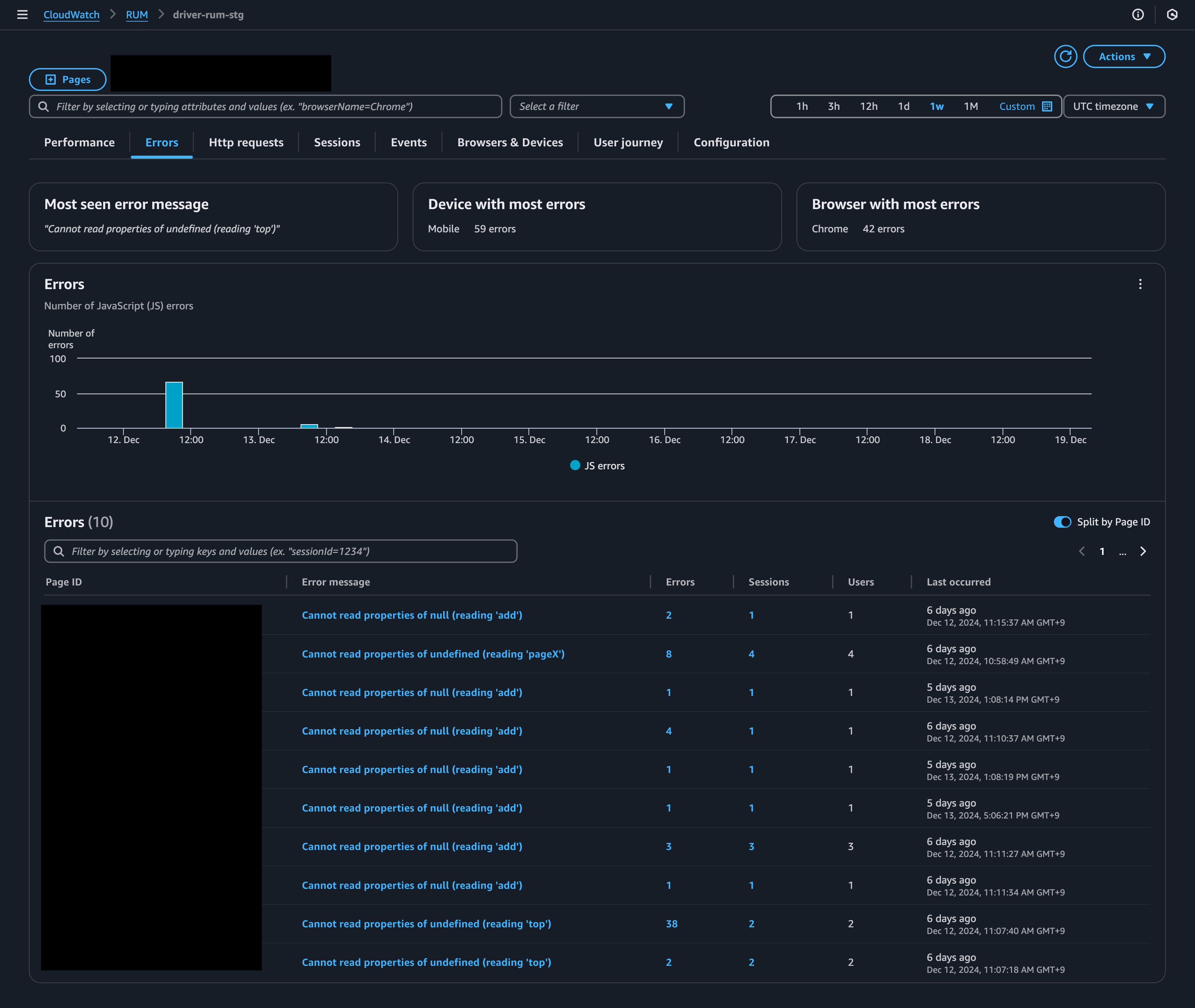Open the Events tab
The image size is (1195, 1008).
[x=409, y=142]
